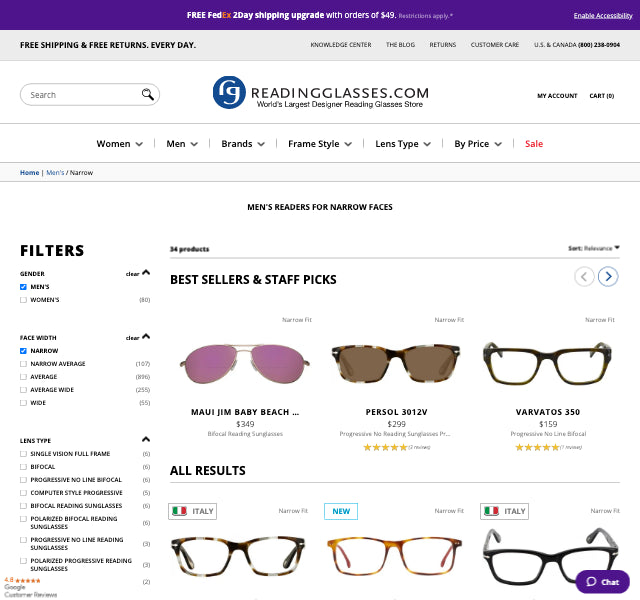This screenshot has height=600, width=640.
Task: Click the Restrictions apply link
Action: [425, 16]
